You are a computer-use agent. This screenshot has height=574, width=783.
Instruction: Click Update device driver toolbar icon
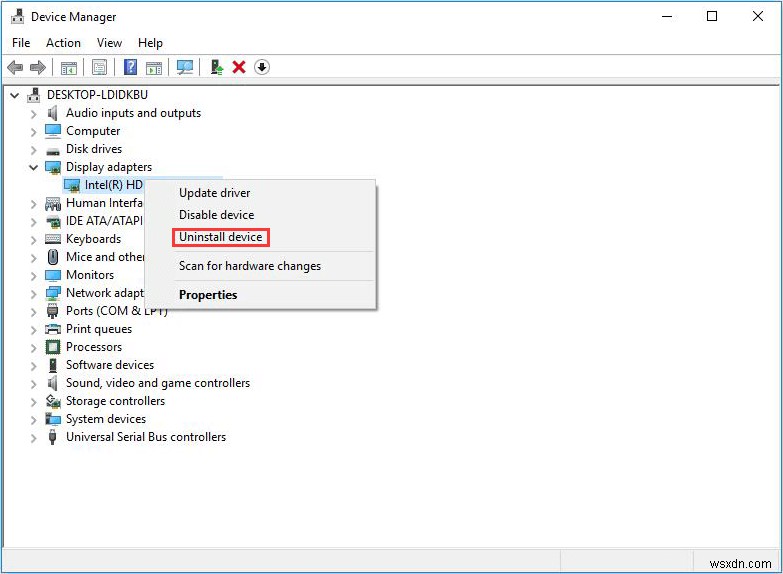(x=216, y=67)
